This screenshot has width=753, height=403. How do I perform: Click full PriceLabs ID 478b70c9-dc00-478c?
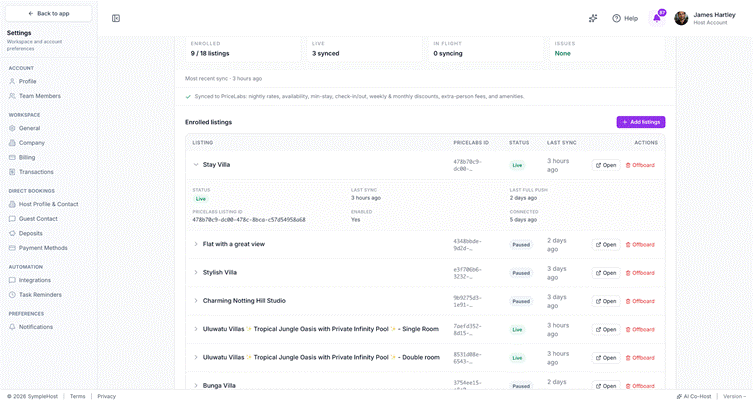(x=249, y=220)
